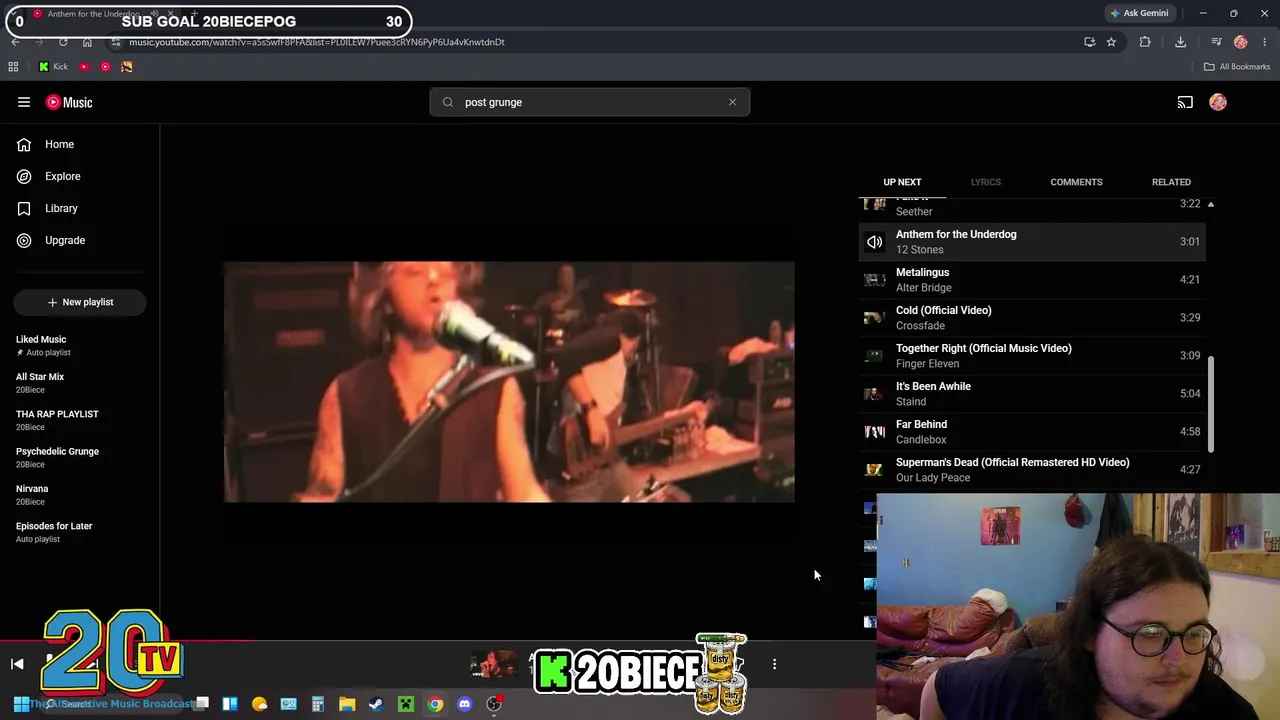Click the queue scroll-up arrow
This screenshot has width=1280, height=720.
pos(1211,204)
